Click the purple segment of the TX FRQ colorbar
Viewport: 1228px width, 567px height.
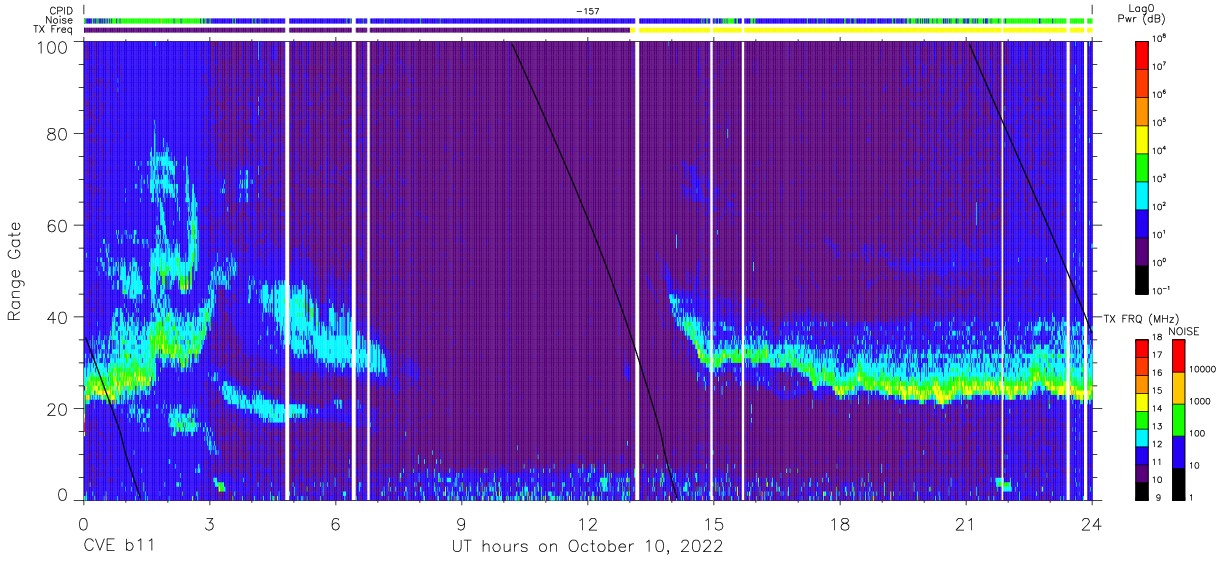point(1141,473)
